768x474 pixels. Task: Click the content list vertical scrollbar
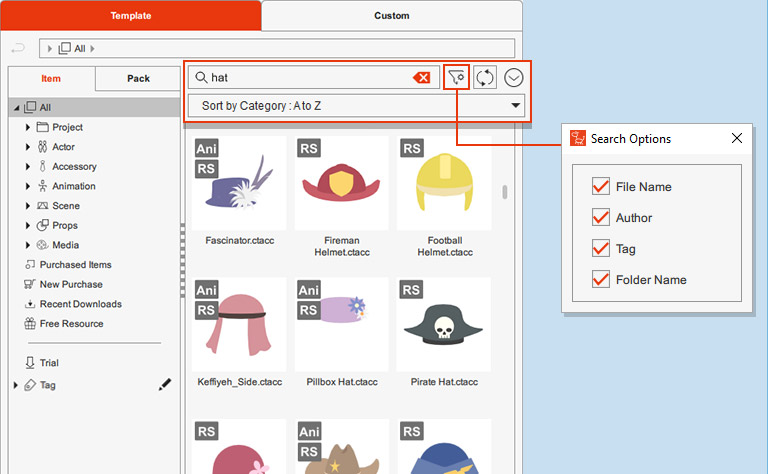504,192
